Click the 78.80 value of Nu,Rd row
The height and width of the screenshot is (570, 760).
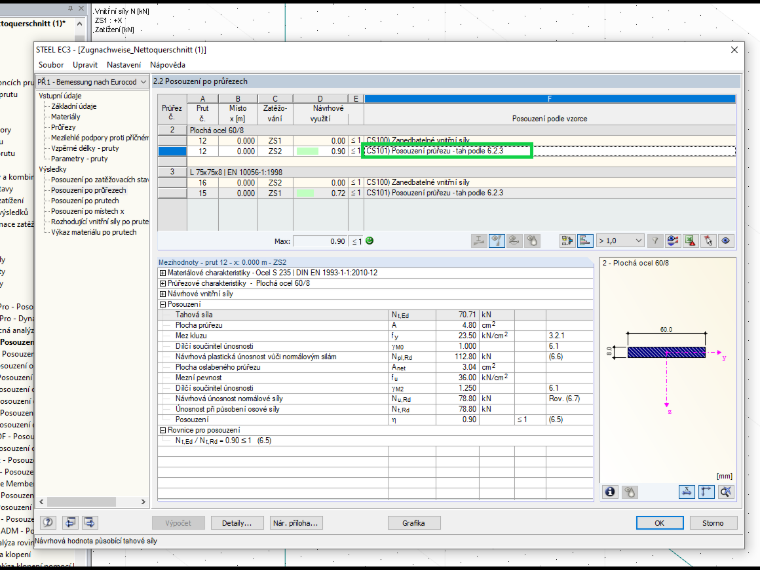click(457, 398)
